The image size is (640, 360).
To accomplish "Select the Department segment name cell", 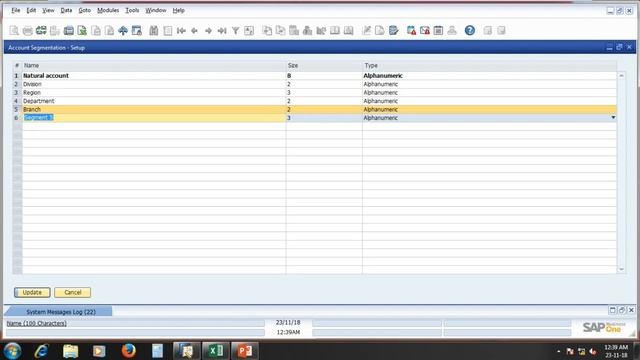I will pos(154,101).
